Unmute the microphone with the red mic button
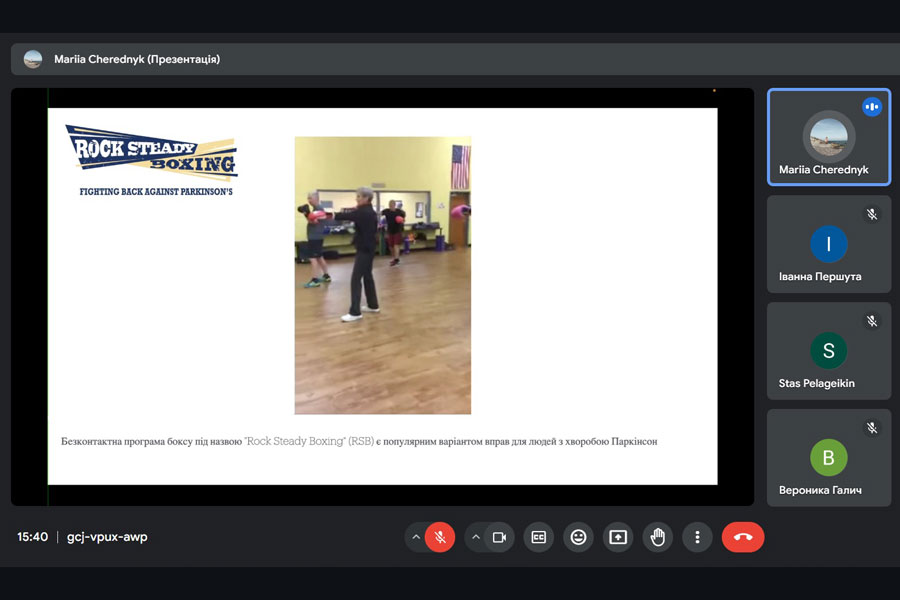The width and height of the screenshot is (900, 600). 440,537
